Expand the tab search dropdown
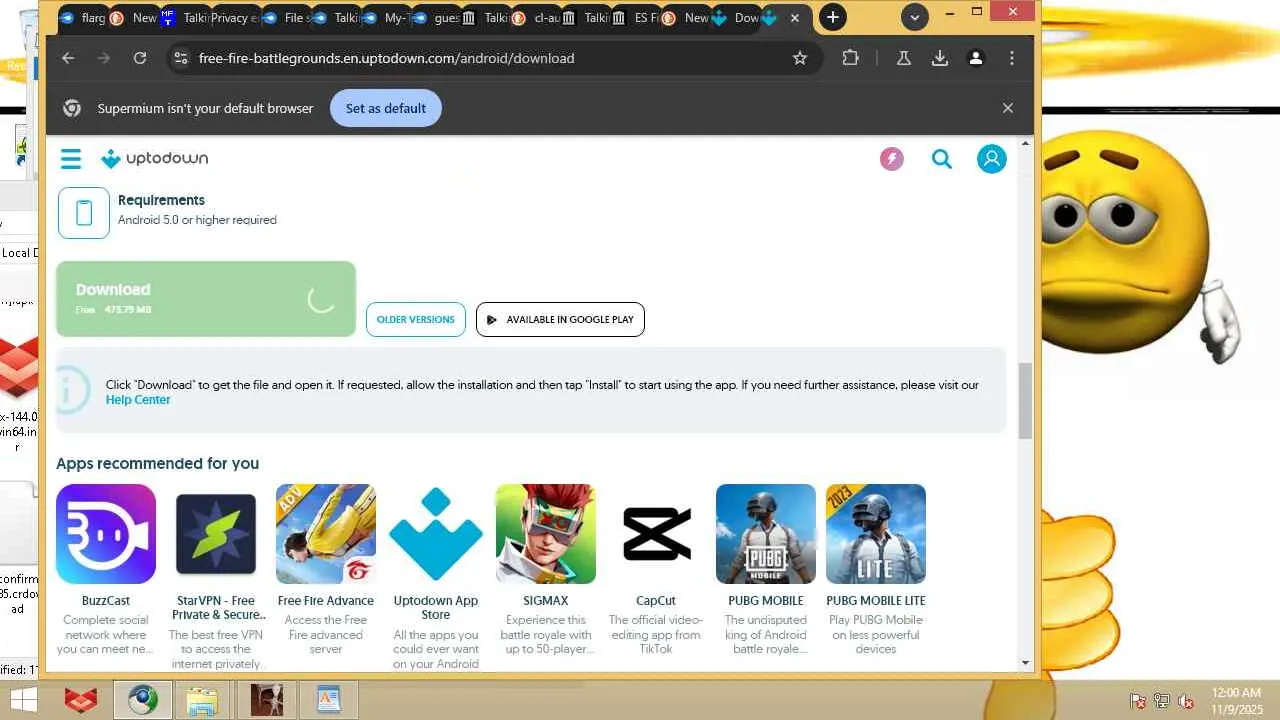The height and width of the screenshot is (720, 1280). [x=914, y=17]
